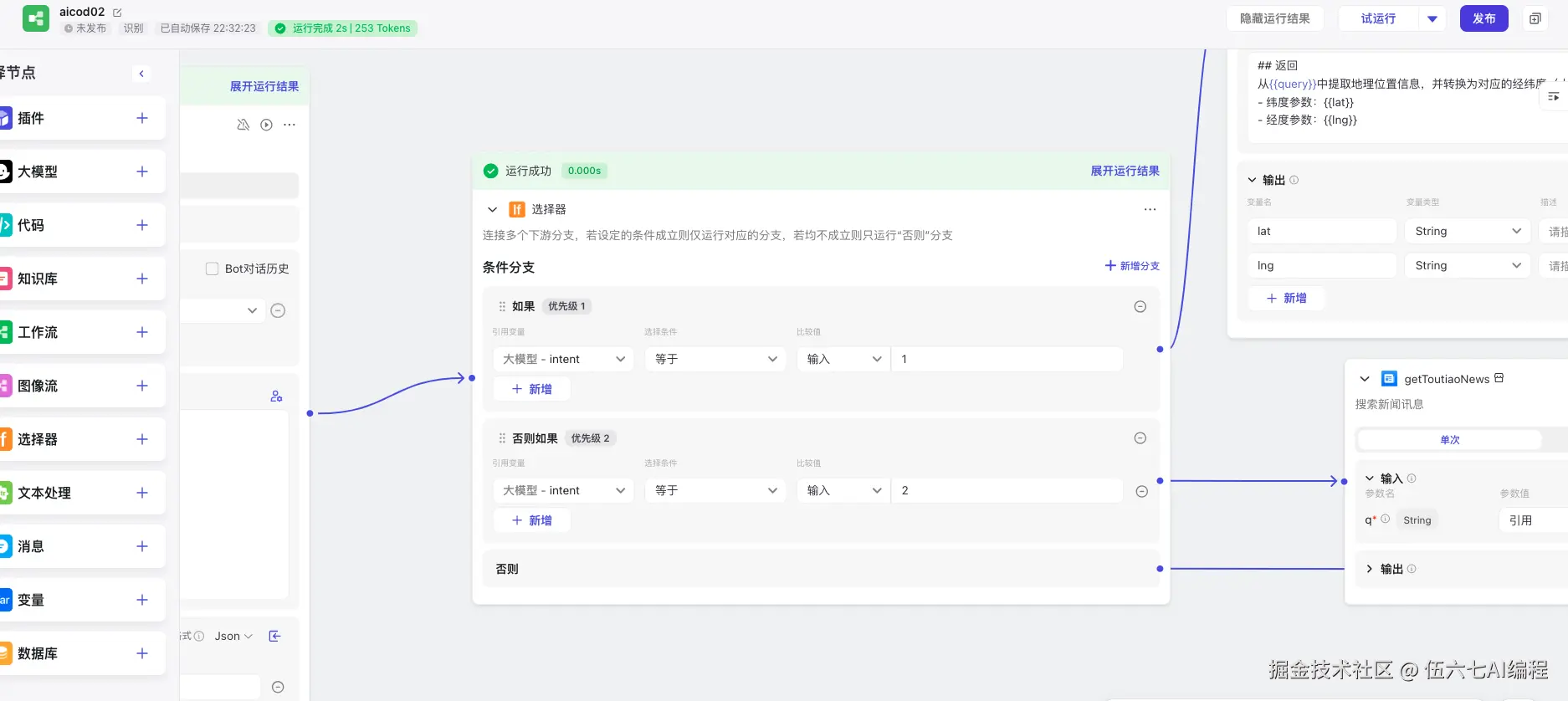Add a 图像流 node with its plus icon
Image resolution: width=1568 pixels, height=701 pixels.
pos(142,386)
